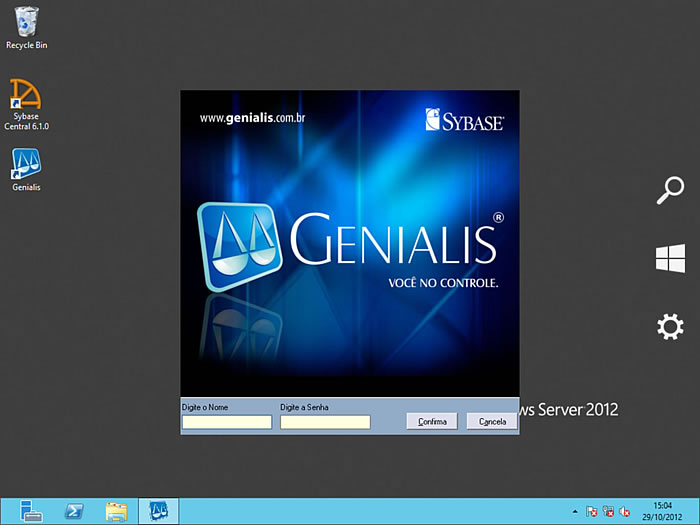The image size is (700, 525).
Task: Launch PowerShell from the taskbar
Action: (74, 511)
